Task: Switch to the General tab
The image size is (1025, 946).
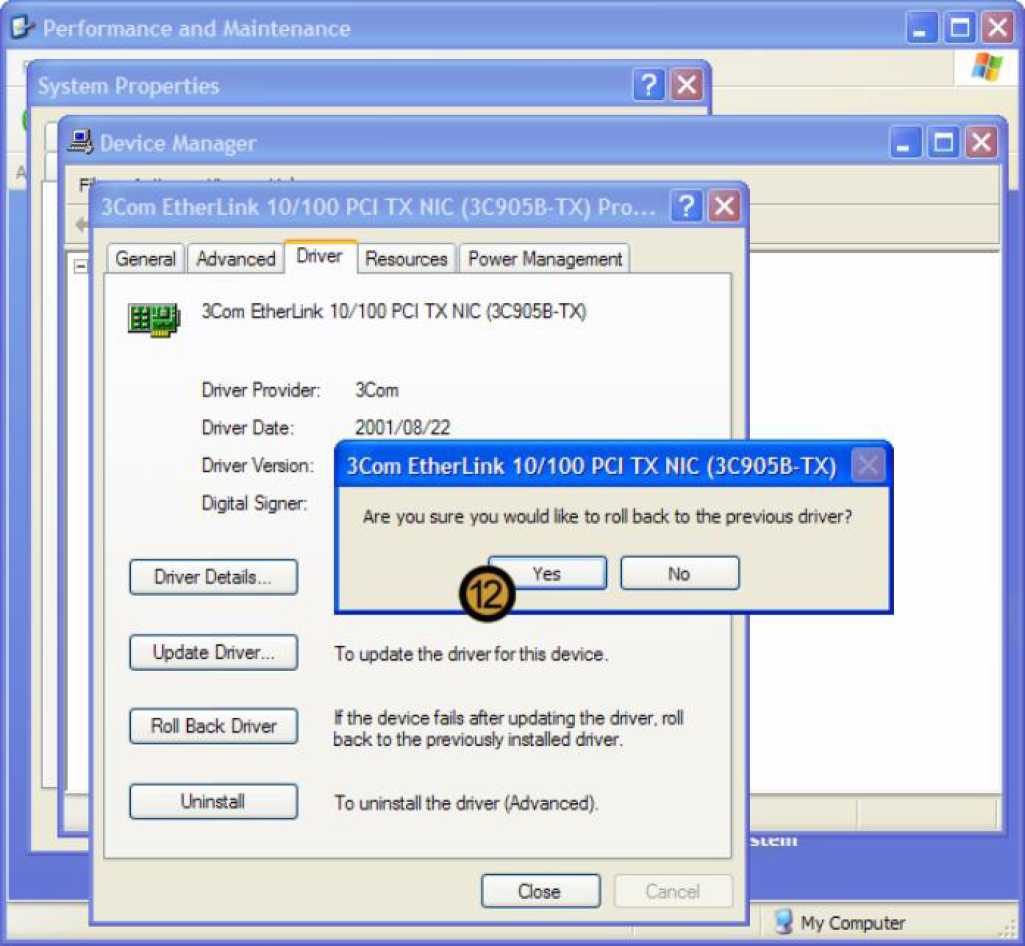Action: (146, 258)
